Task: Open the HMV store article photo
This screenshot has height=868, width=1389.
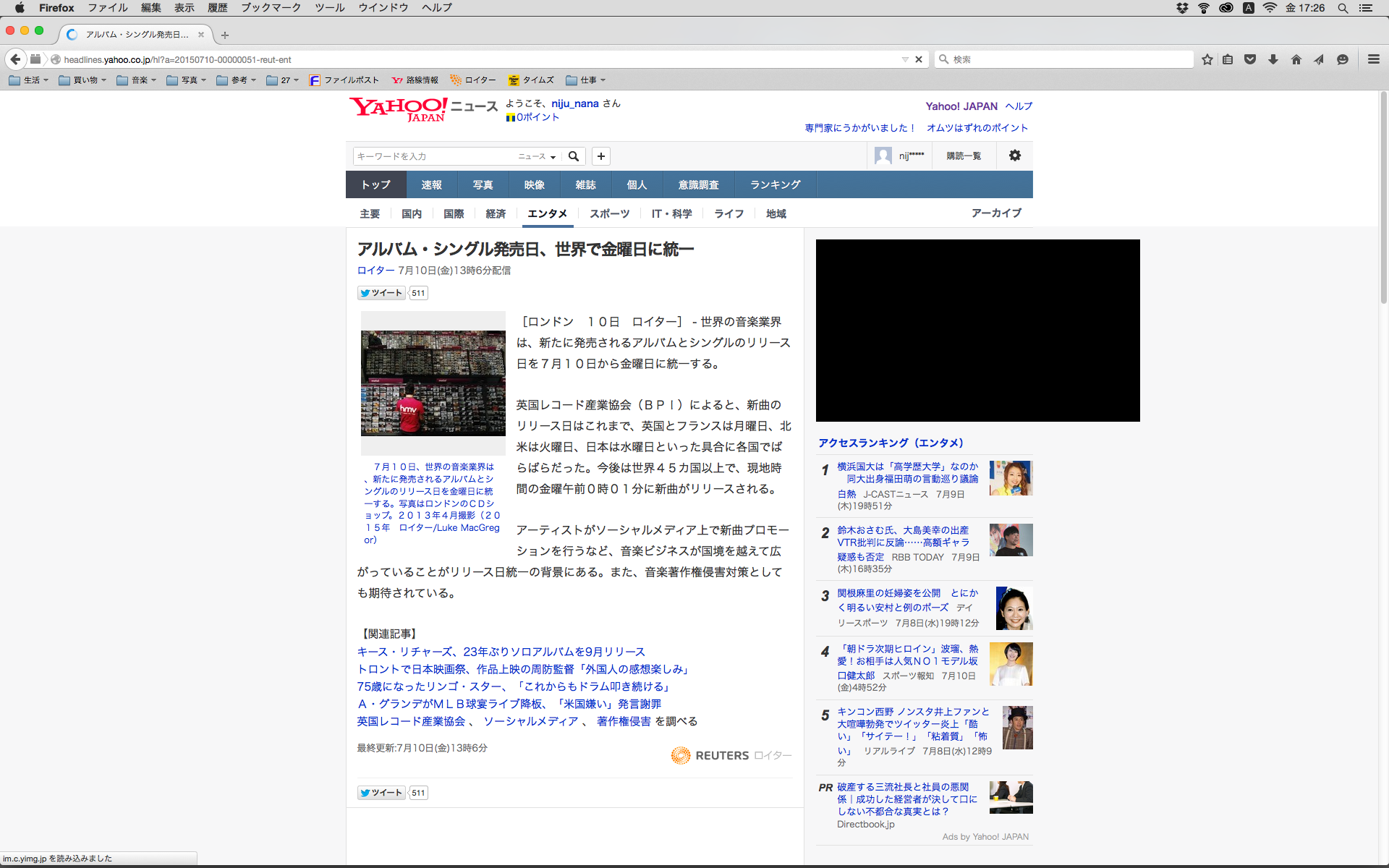Action: pyautogui.click(x=433, y=382)
